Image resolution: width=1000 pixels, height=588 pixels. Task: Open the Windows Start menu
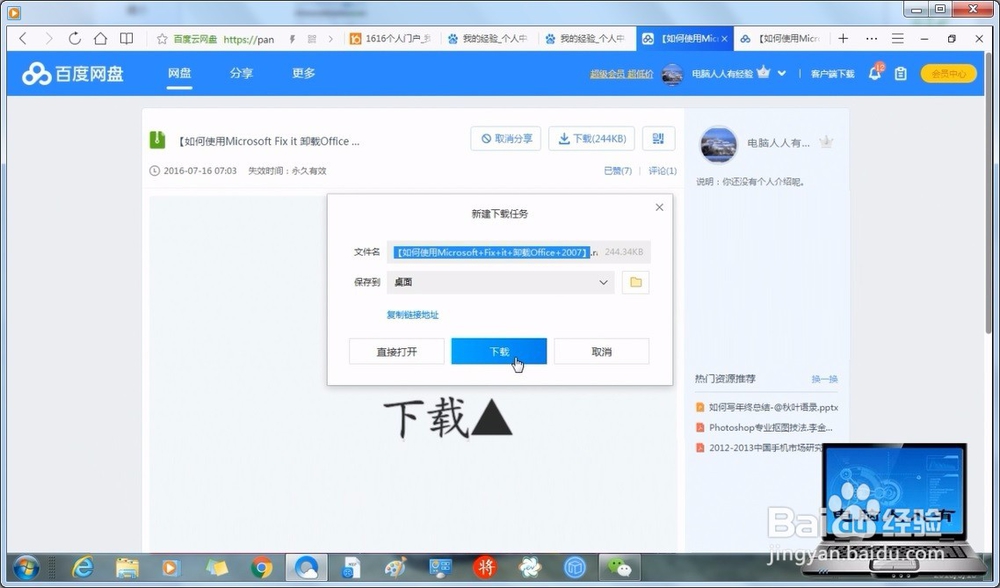point(26,567)
